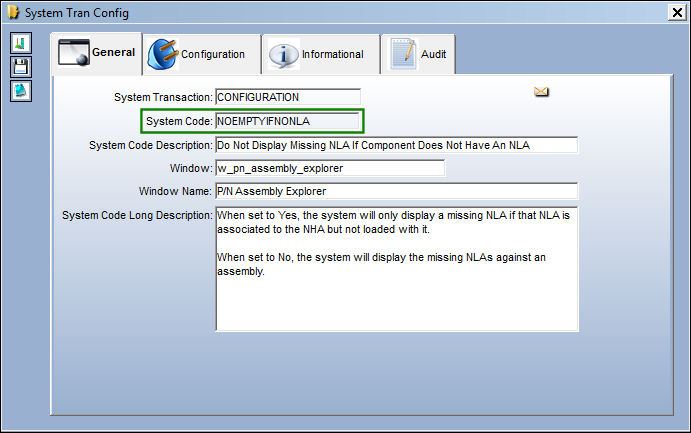
Task: Click the System Transaction field
Action: (x=288, y=97)
